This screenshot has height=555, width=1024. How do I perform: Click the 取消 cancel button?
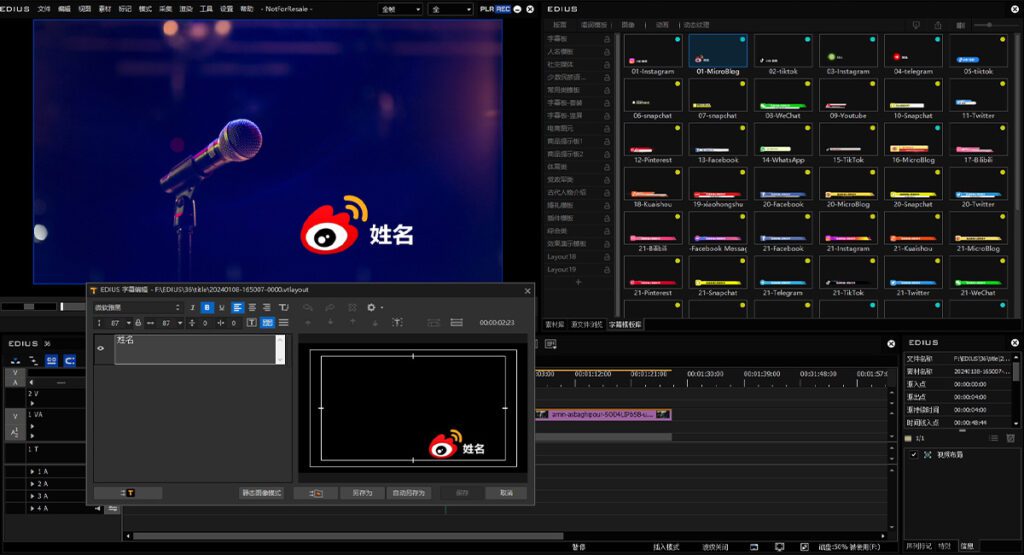click(x=506, y=493)
